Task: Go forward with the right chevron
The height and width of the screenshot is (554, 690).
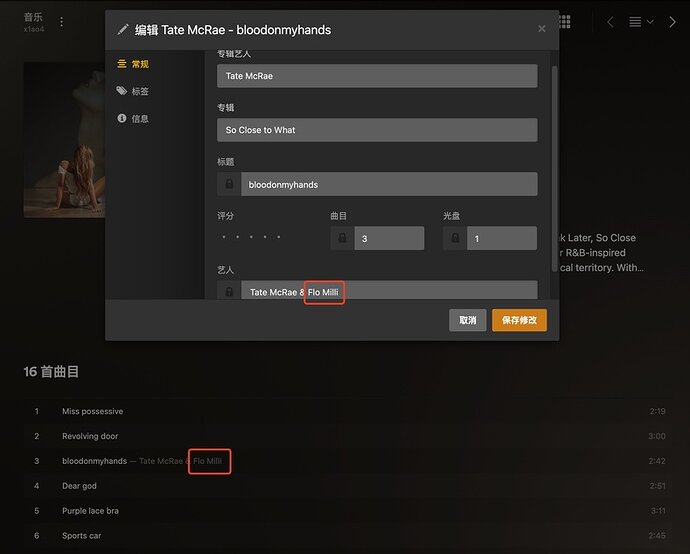Action: click(672, 22)
